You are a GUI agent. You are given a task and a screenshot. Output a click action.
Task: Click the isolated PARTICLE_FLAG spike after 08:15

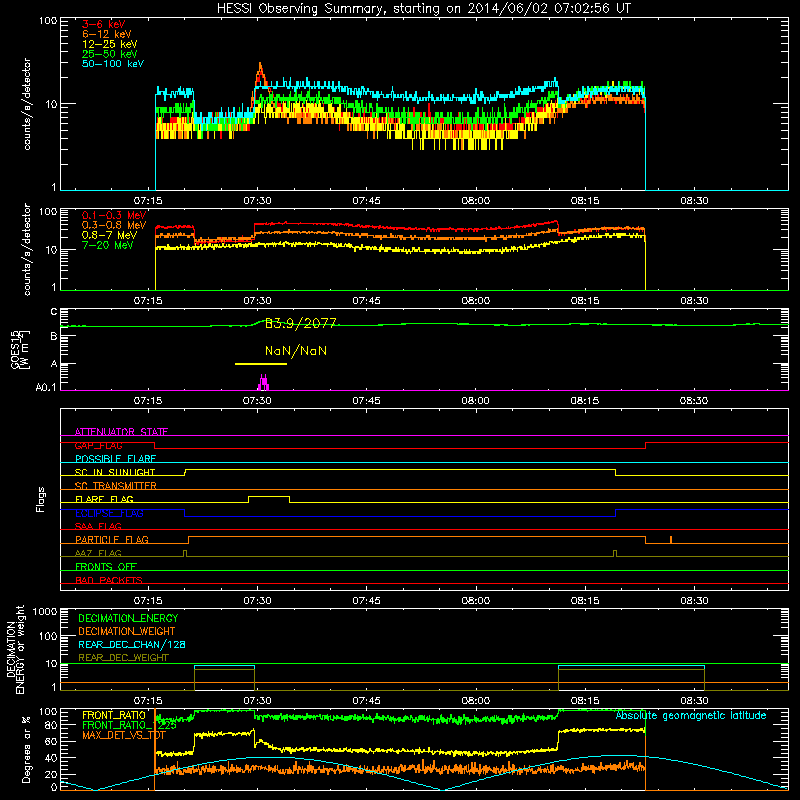[x=671, y=540]
